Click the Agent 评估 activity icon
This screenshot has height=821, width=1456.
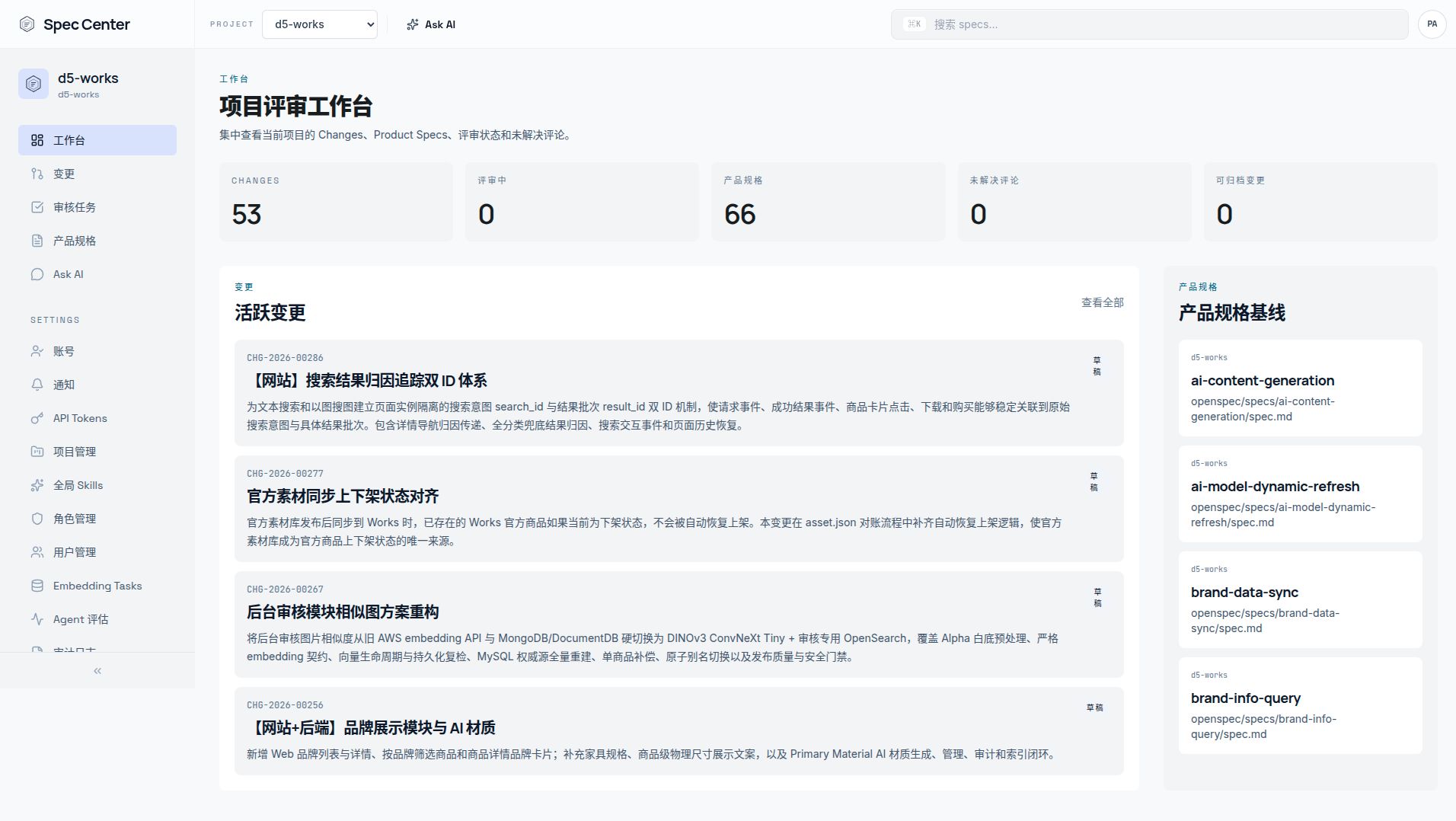[37, 619]
